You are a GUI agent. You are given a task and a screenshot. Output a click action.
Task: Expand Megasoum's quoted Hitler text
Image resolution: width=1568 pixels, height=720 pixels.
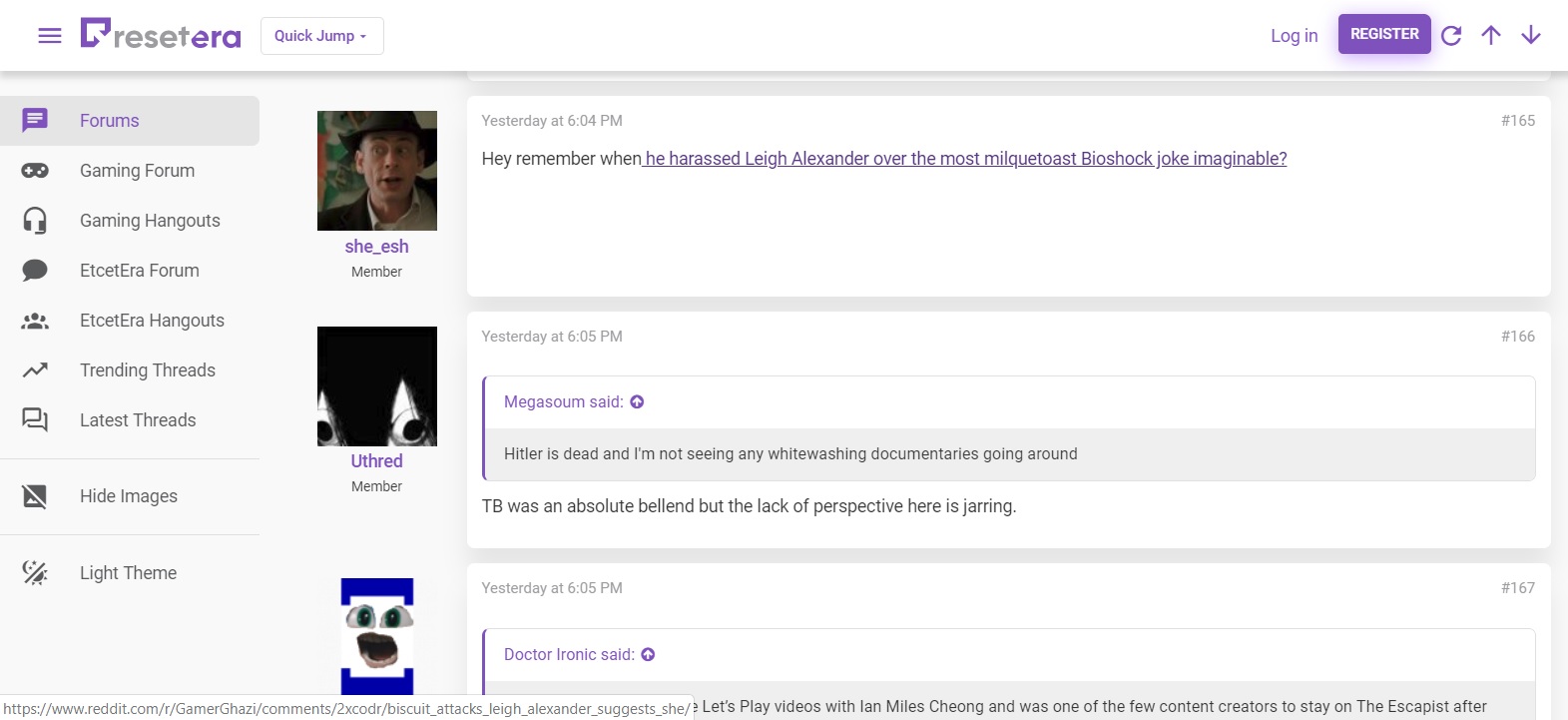(790, 453)
